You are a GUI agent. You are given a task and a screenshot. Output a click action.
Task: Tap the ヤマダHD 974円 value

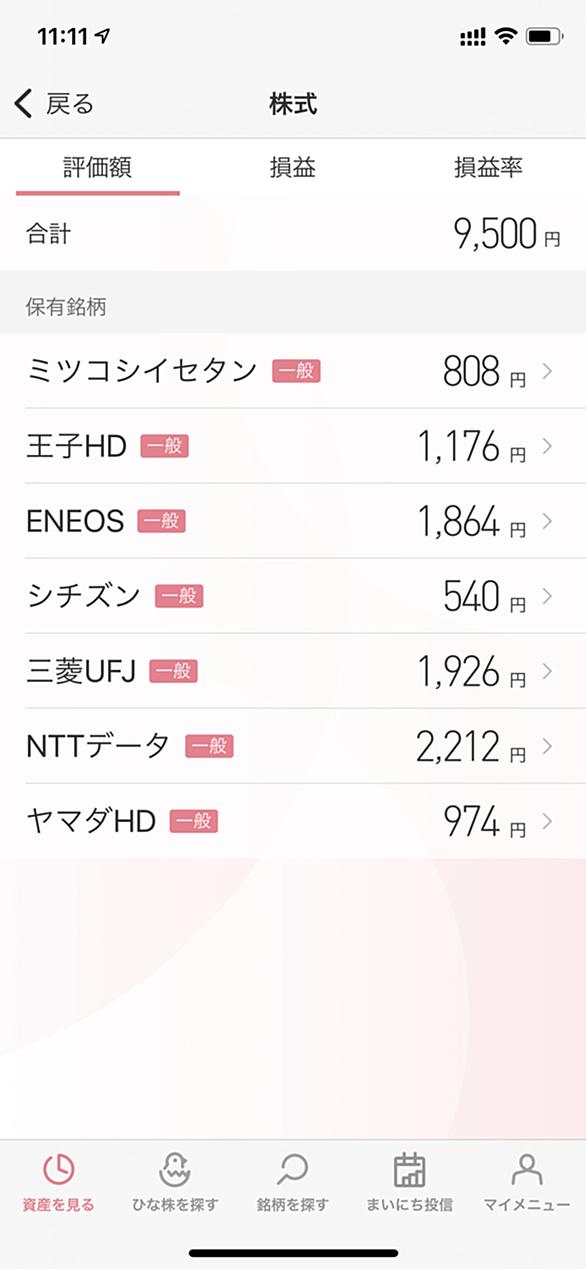(x=484, y=822)
